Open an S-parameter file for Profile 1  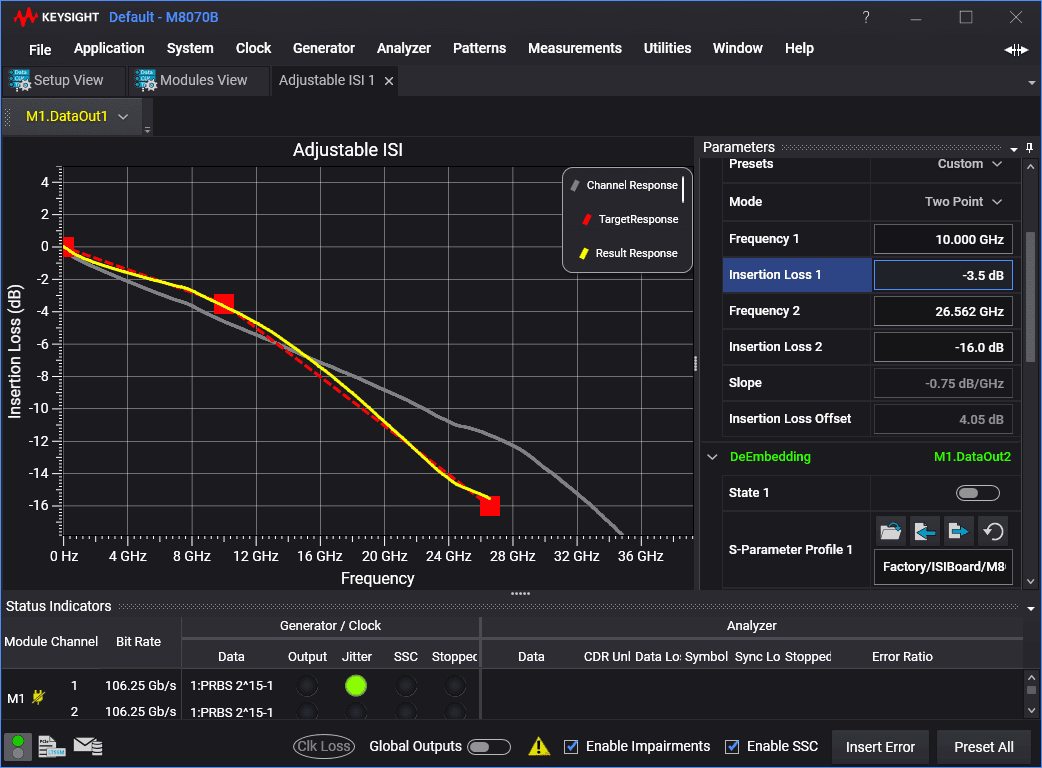[x=890, y=530]
